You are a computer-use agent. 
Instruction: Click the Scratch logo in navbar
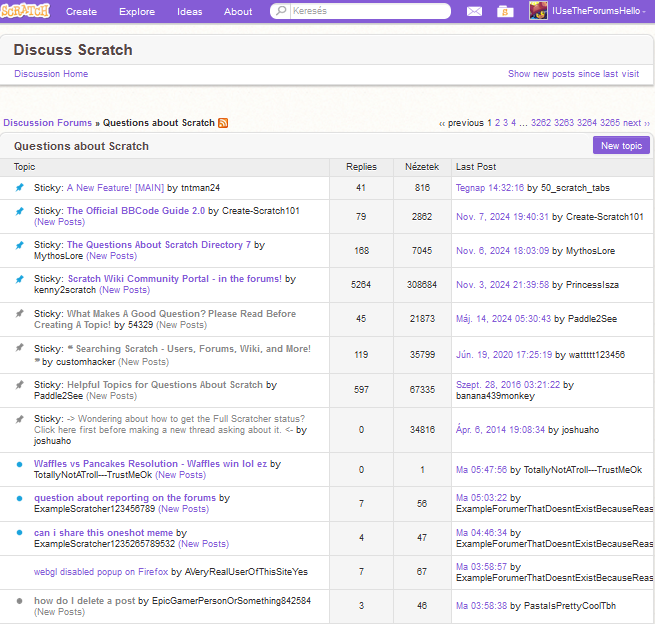[25, 11]
